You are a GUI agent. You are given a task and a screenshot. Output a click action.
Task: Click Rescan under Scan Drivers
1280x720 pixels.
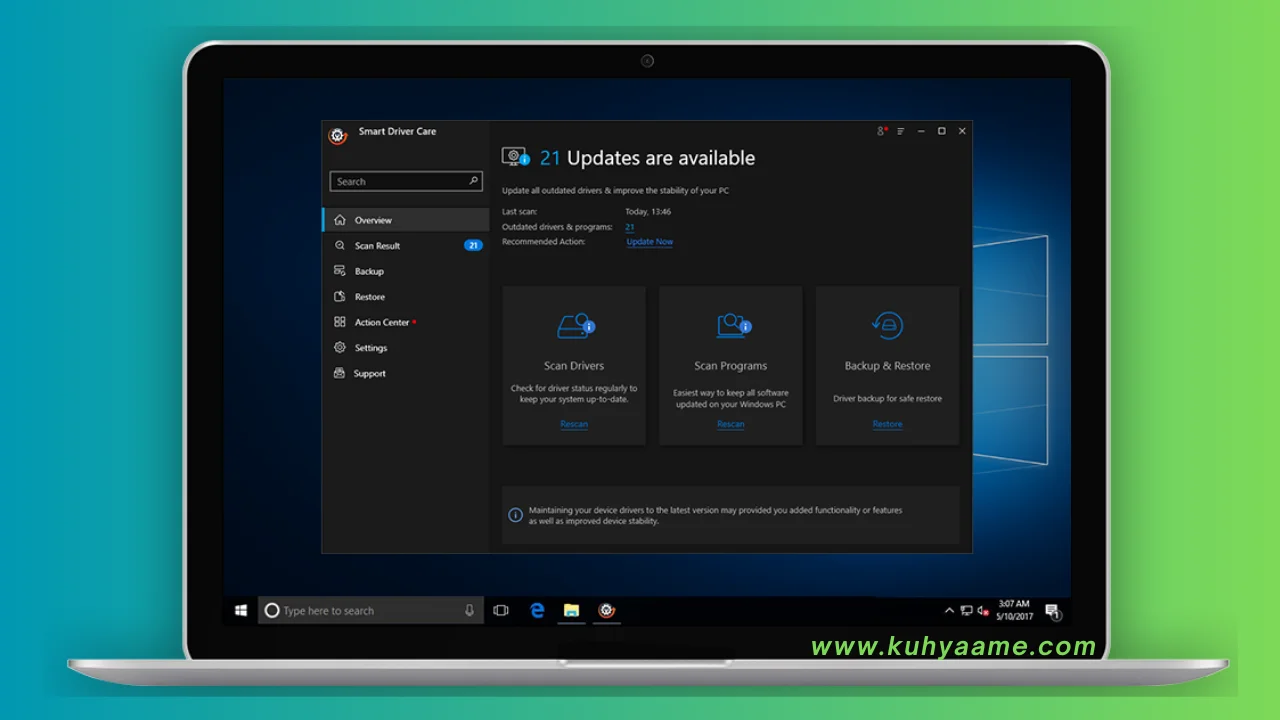(x=574, y=424)
